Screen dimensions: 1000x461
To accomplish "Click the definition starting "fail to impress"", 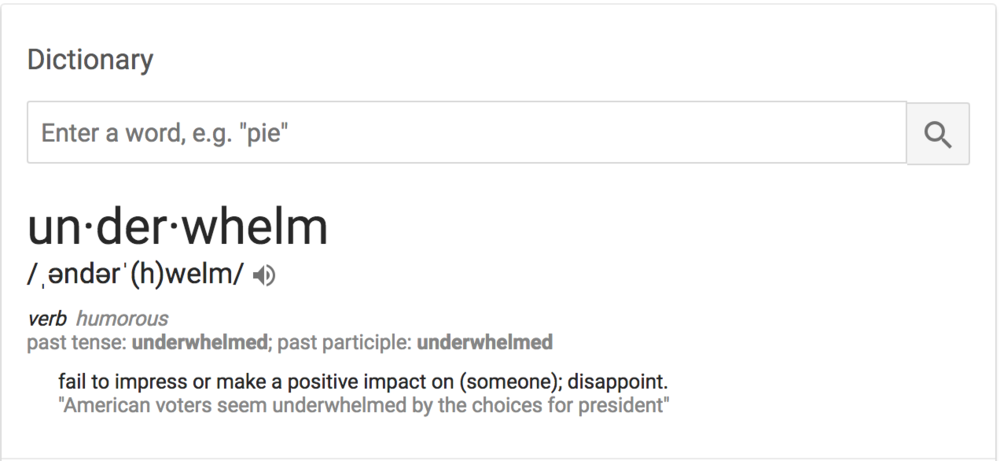I will 362,383.
